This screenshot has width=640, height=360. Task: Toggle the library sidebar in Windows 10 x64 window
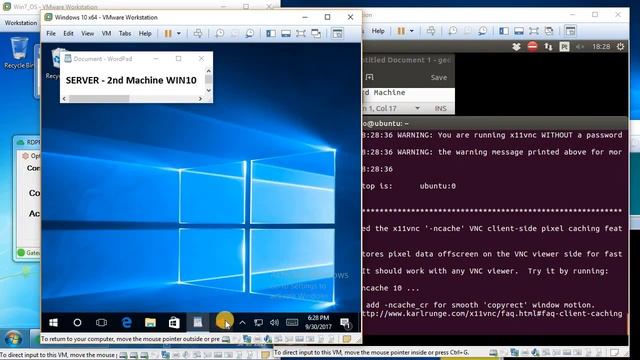(x=271, y=33)
